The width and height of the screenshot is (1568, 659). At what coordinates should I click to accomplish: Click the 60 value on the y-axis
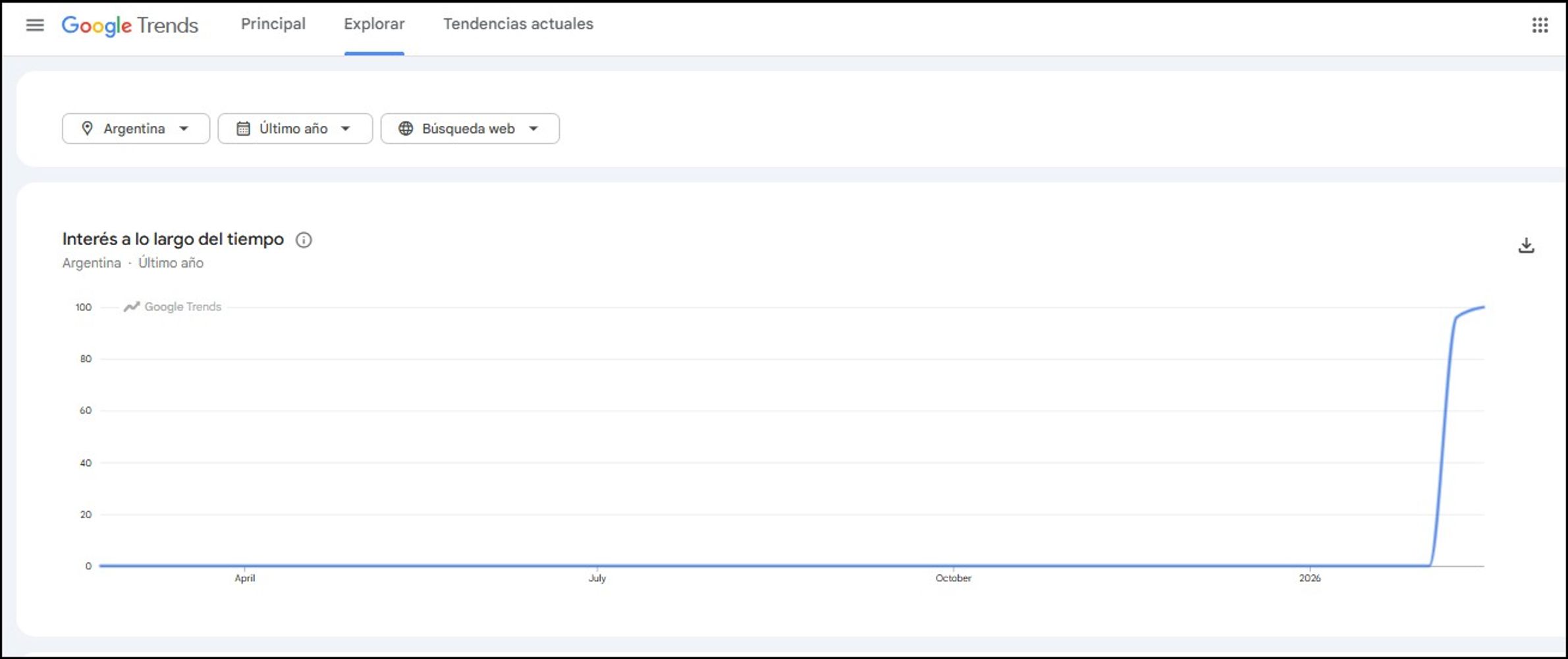tap(86, 411)
